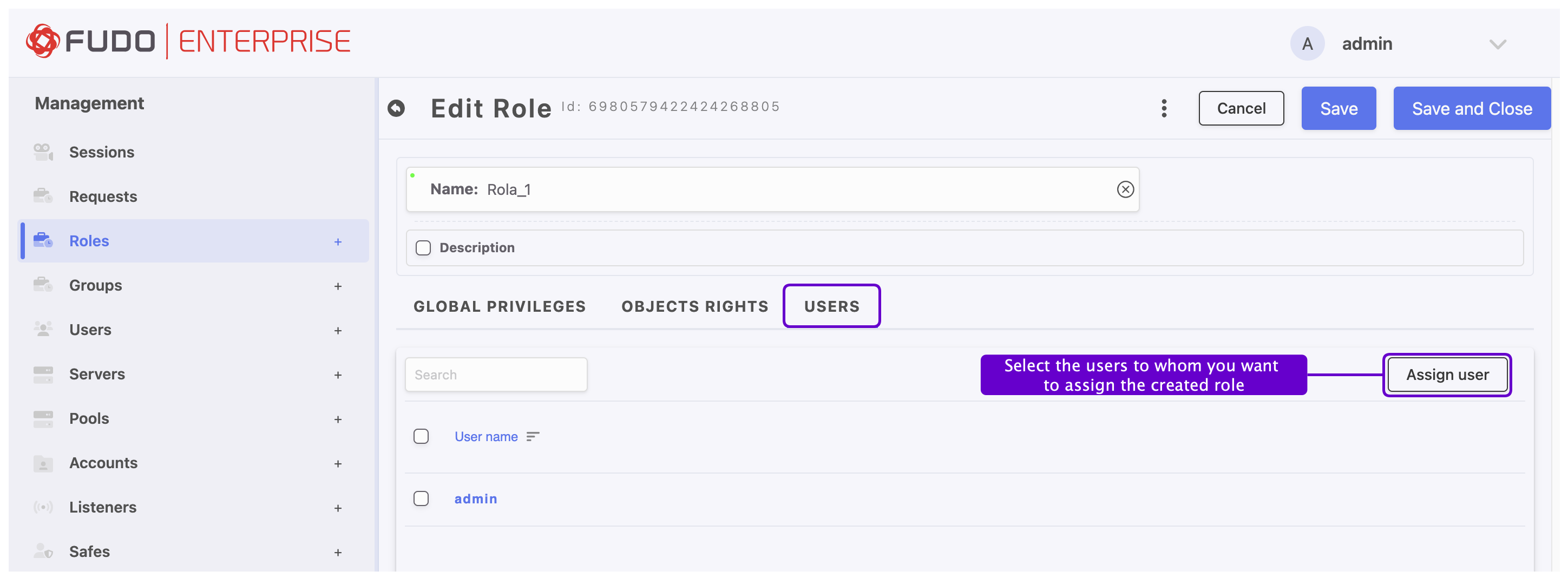1568x584 pixels.
Task: Click the plus next to Groups
Action: (x=338, y=286)
